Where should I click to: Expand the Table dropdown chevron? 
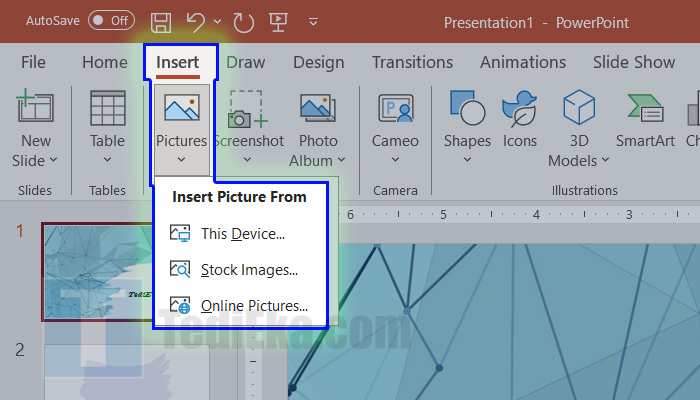click(107, 159)
